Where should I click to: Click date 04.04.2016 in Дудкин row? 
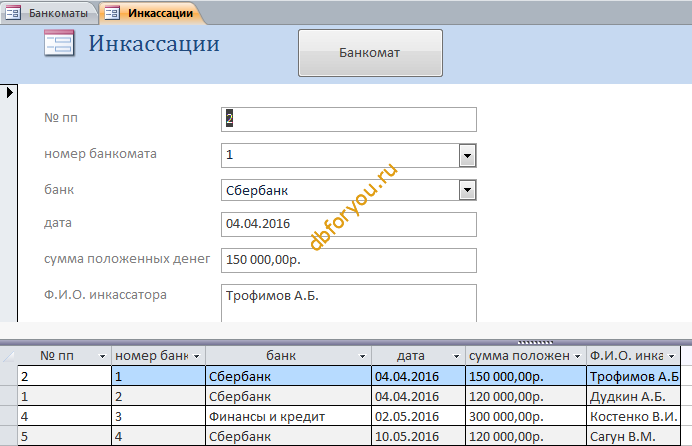418,396
